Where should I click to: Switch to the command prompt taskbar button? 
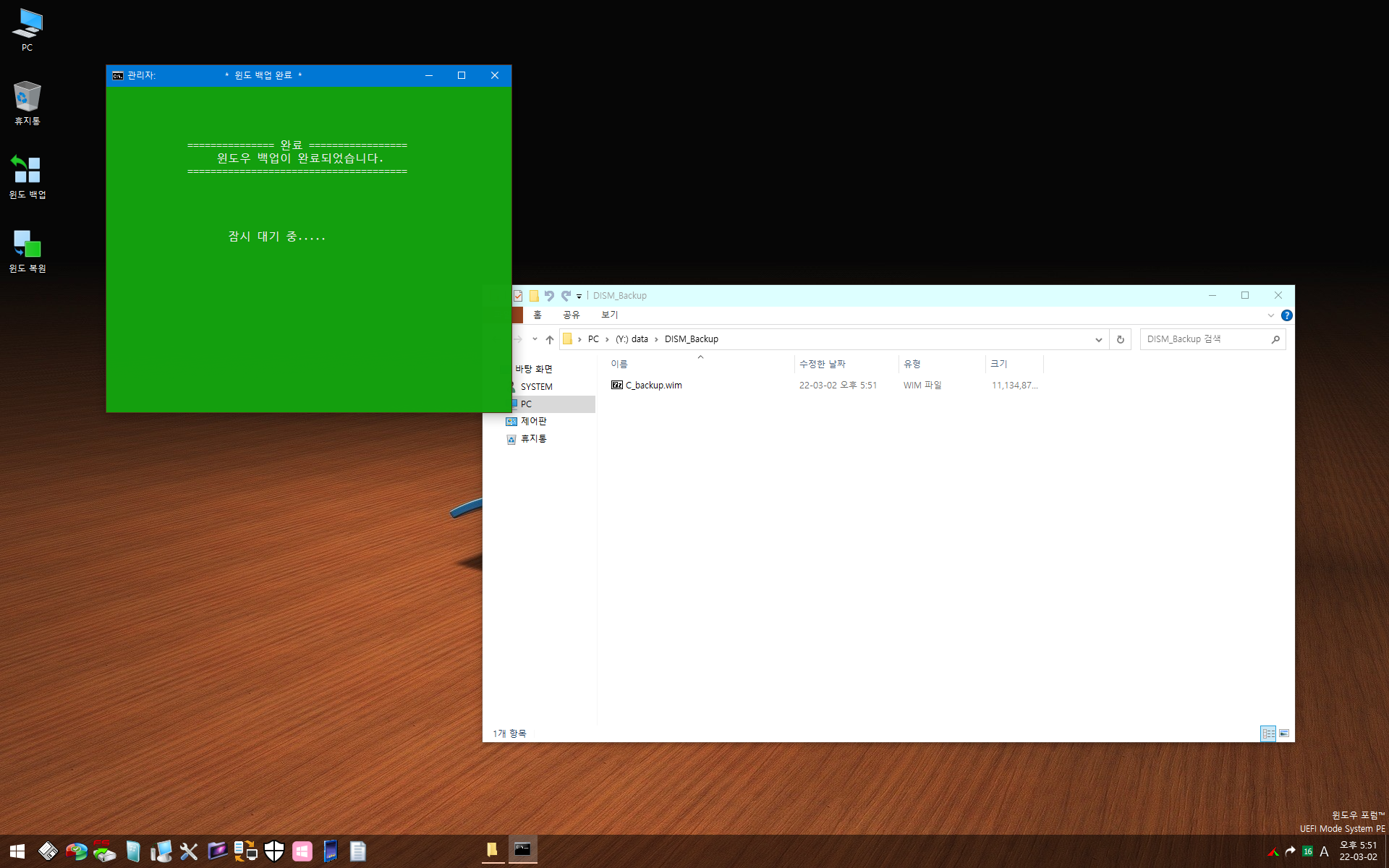(x=522, y=851)
